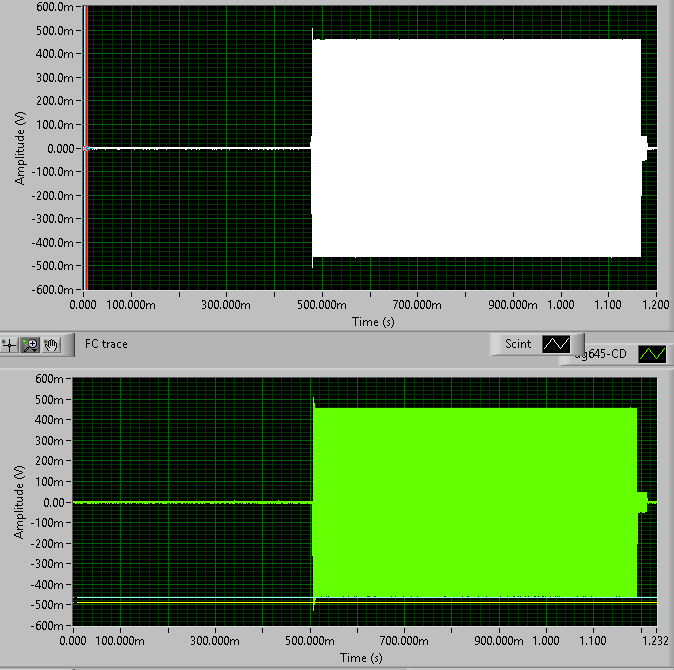The height and width of the screenshot is (670, 674).
Task: Click the Scint white plot sample icon
Action: pos(556,344)
